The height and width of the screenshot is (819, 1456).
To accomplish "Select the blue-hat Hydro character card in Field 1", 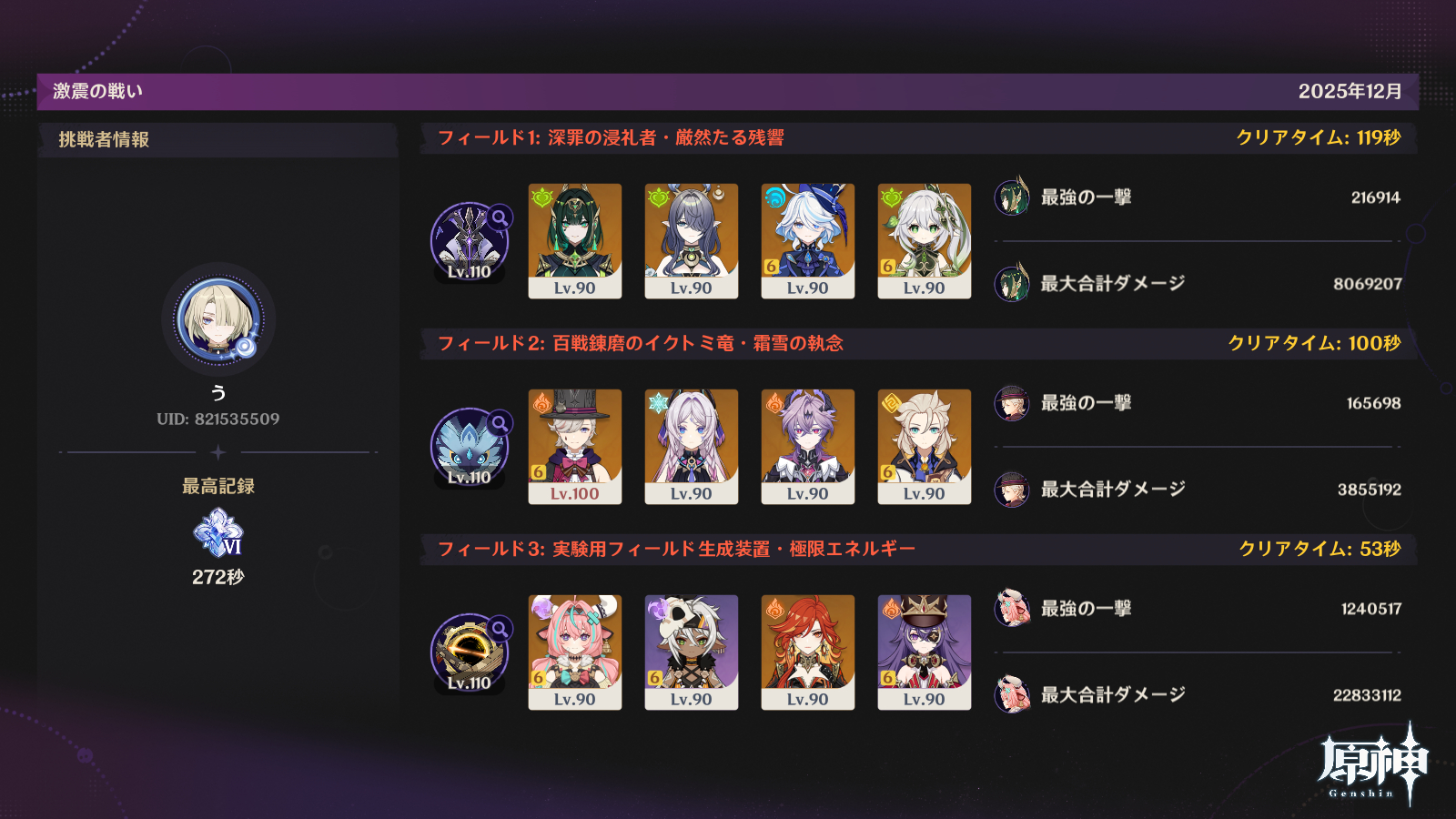I will (808, 241).
